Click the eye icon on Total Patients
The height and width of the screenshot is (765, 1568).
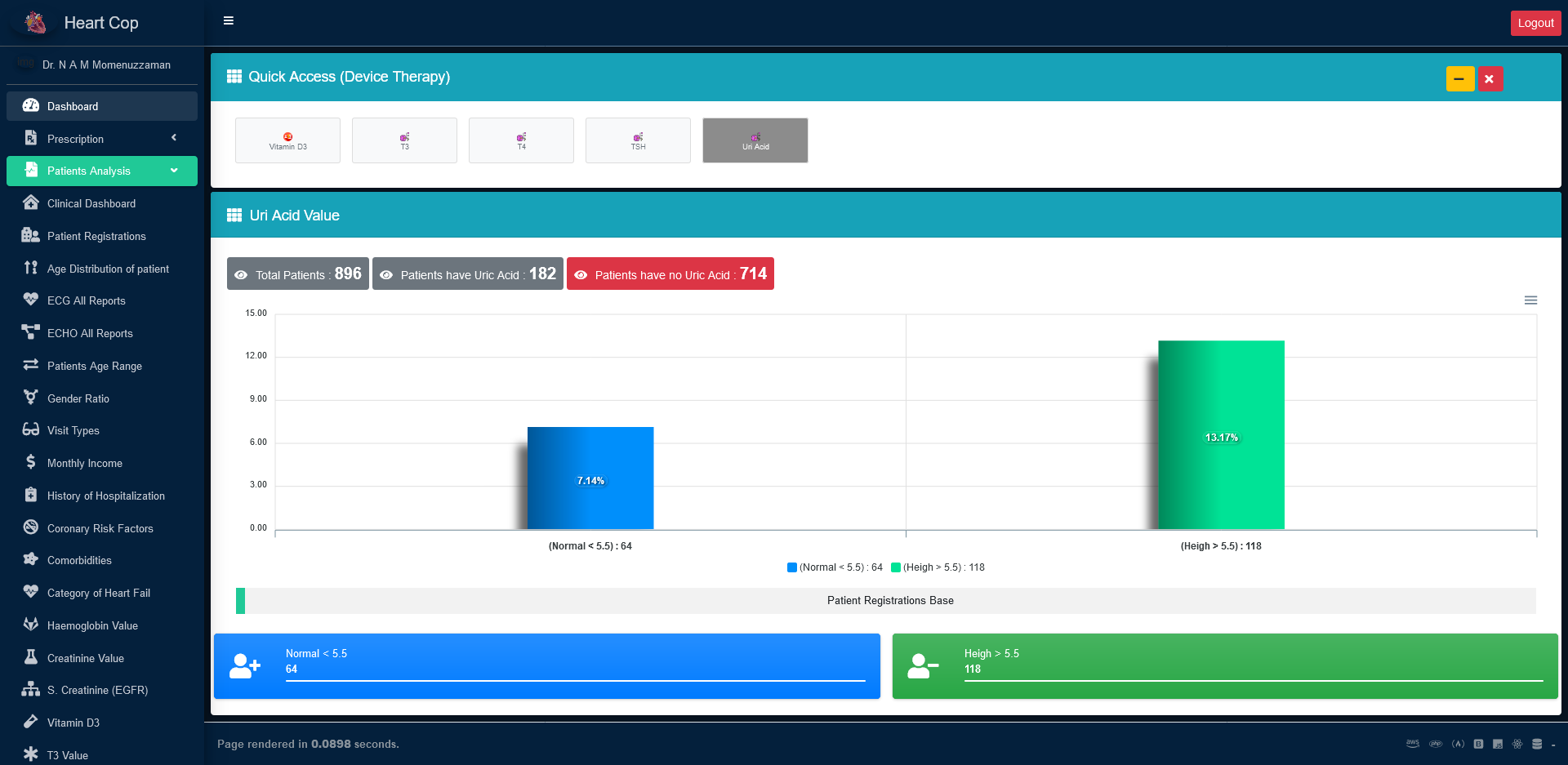[x=241, y=275]
